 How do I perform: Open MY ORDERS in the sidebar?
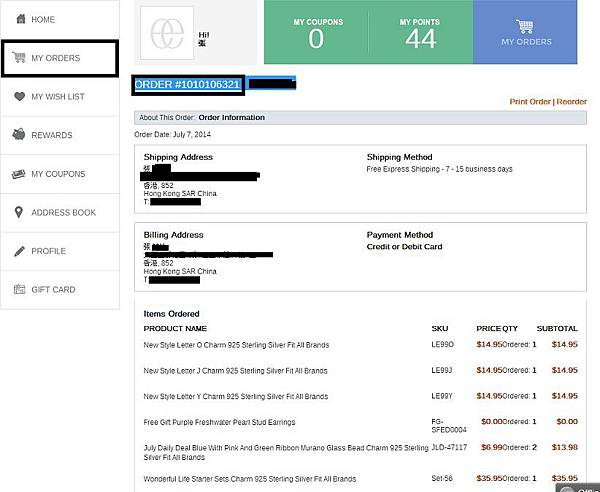60,58
